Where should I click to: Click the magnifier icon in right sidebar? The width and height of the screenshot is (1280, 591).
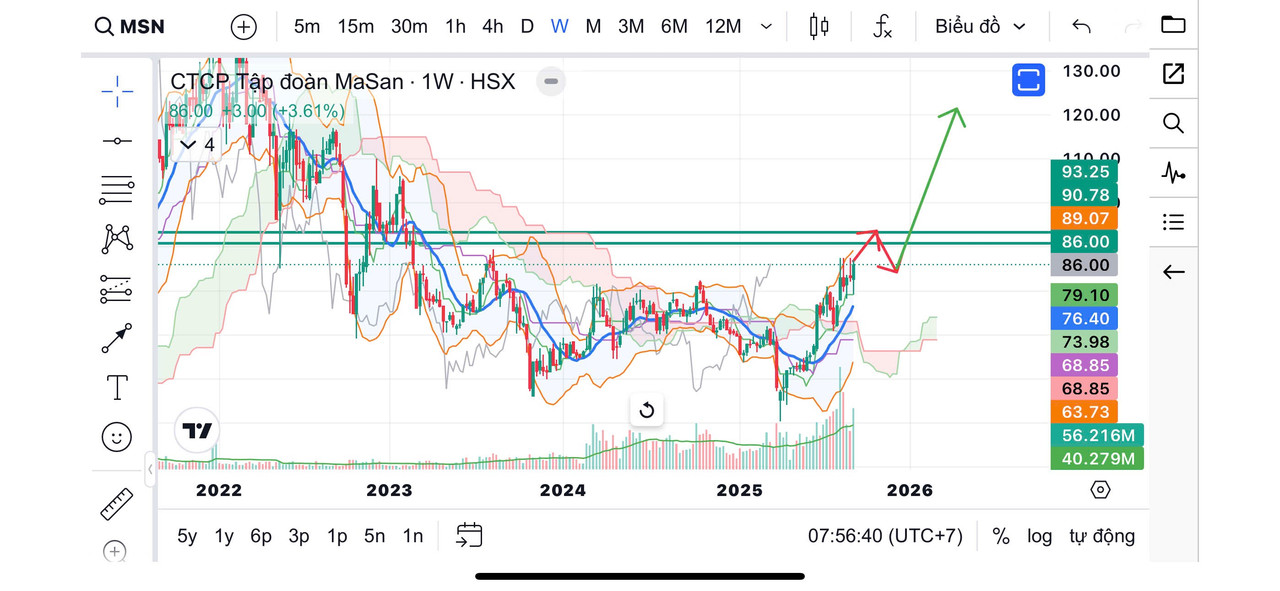pyautogui.click(x=1173, y=123)
